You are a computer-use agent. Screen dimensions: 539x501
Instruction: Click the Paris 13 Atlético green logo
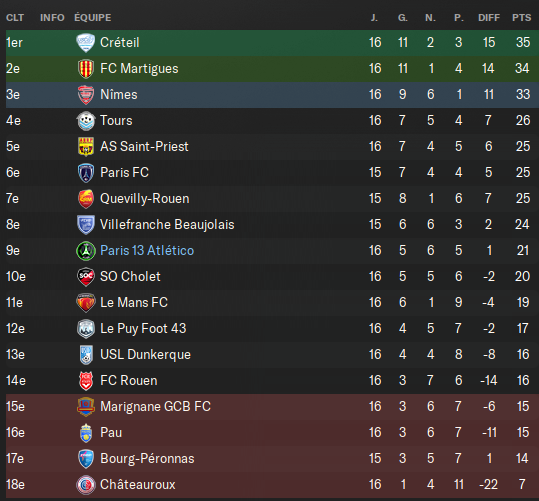[x=86, y=251]
